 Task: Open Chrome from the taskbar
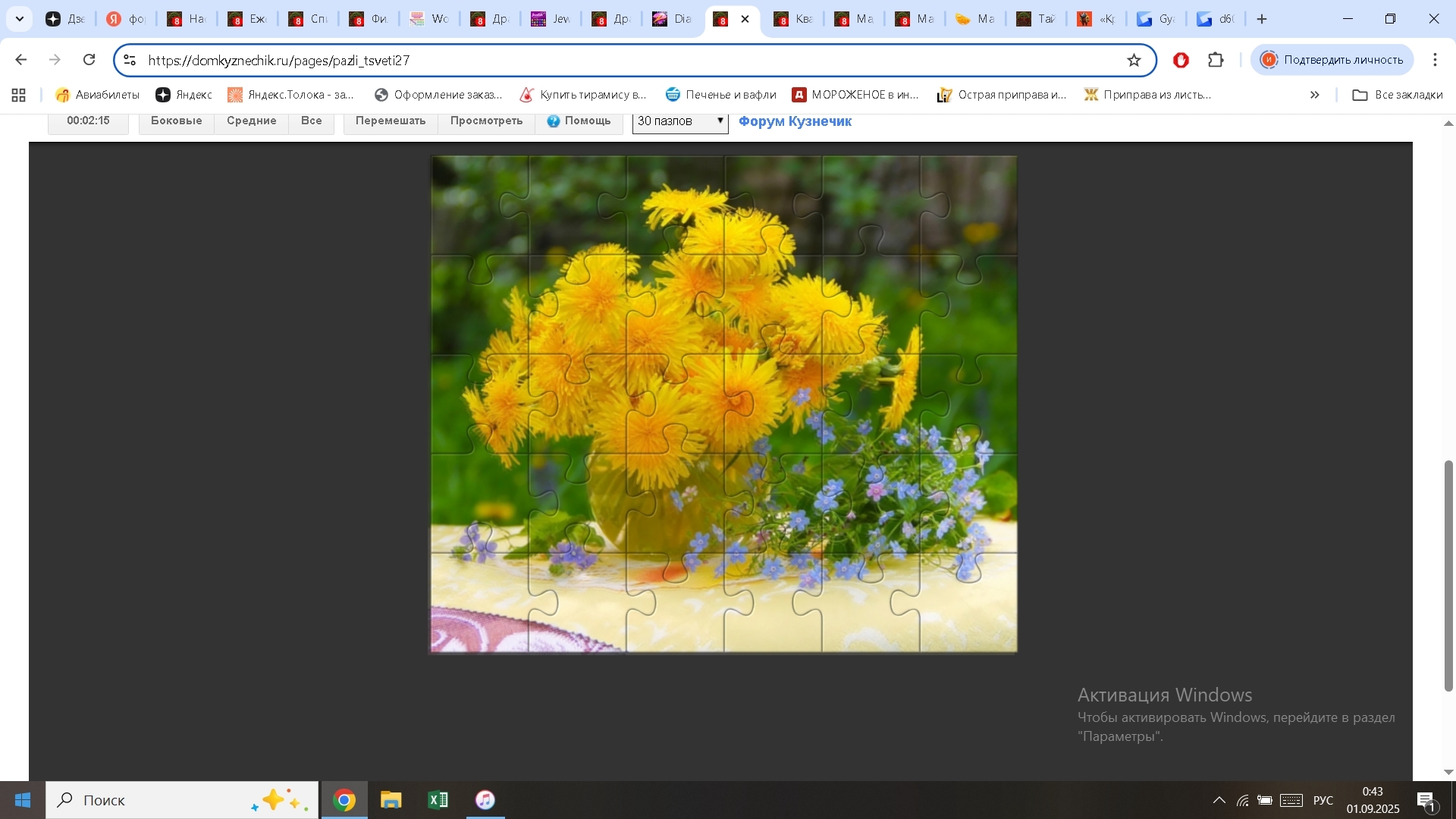344,800
